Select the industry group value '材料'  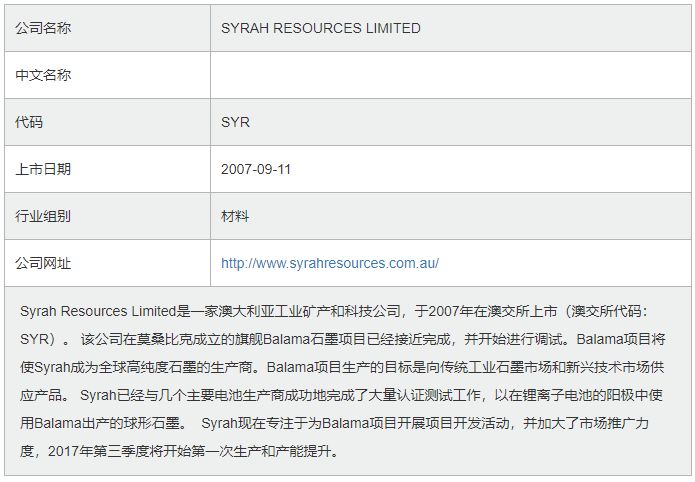click(235, 216)
